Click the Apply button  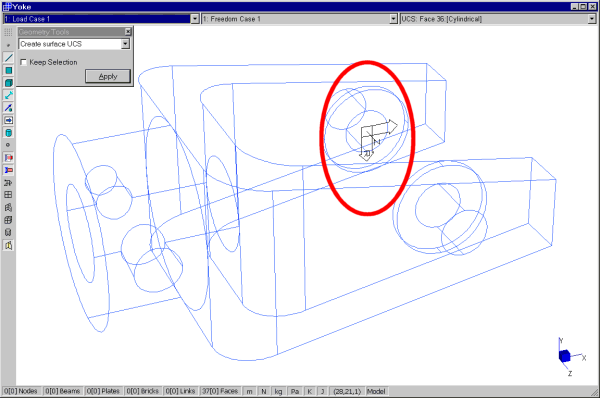pyautogui.click(x=108, y=76)
